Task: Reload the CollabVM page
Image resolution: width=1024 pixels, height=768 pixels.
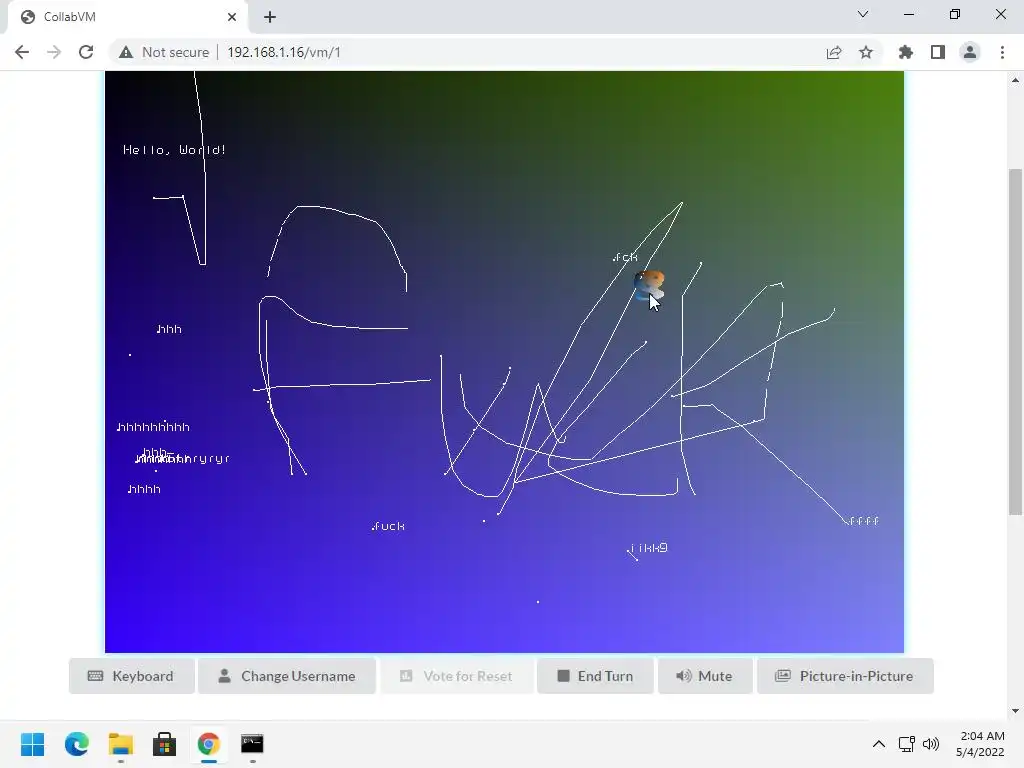Action: coord(86,52)
